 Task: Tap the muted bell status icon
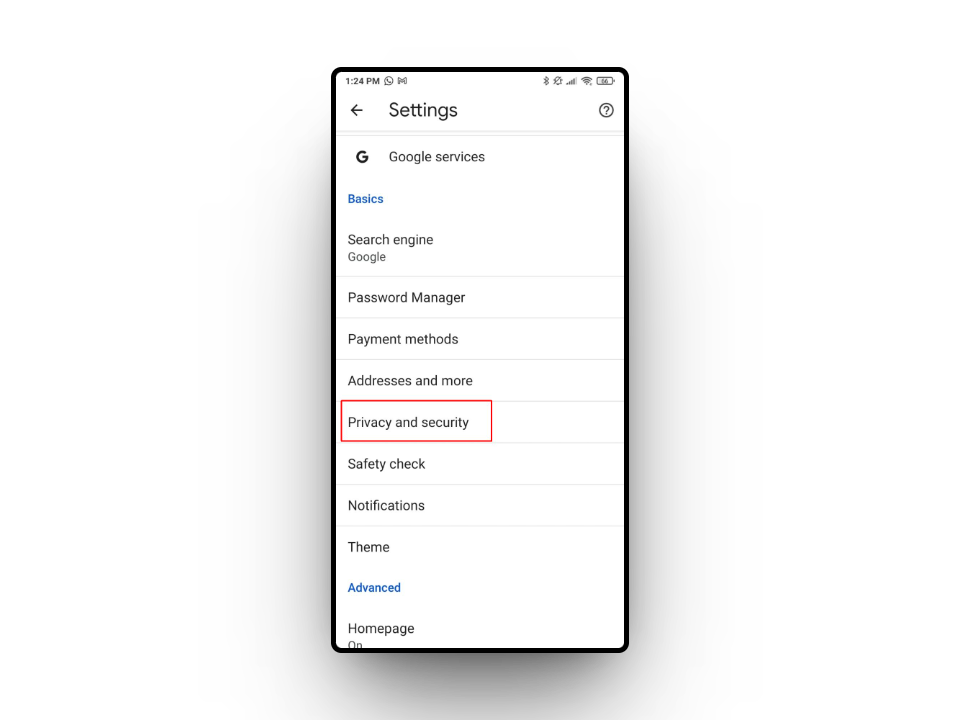(558, 81)
